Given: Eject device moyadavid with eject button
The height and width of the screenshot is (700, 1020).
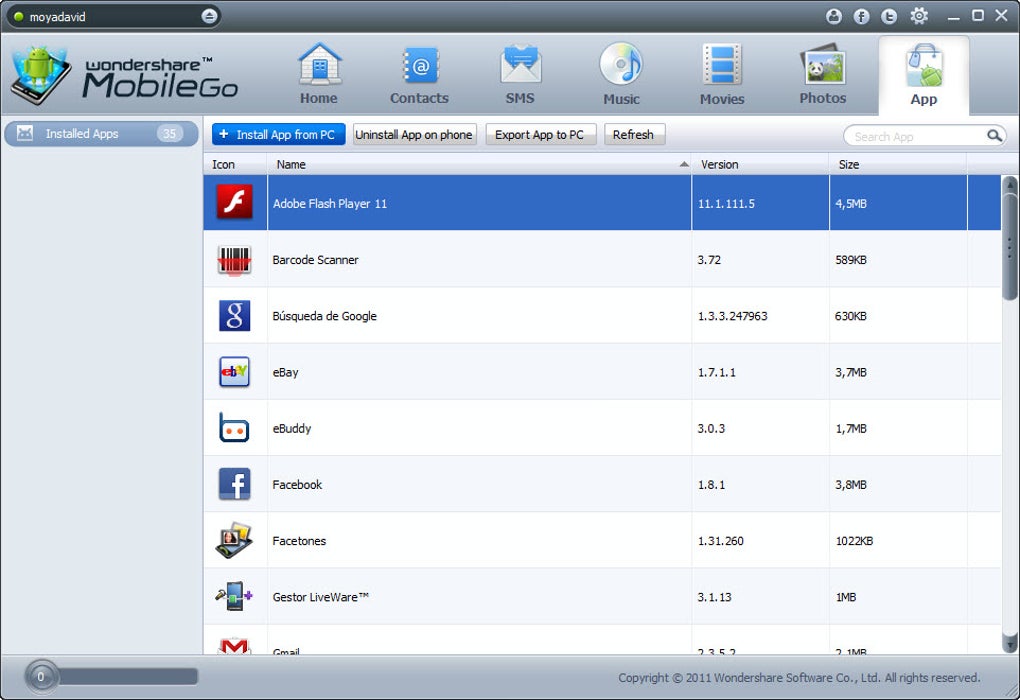Looking at the screenshot, I should 209,16.
